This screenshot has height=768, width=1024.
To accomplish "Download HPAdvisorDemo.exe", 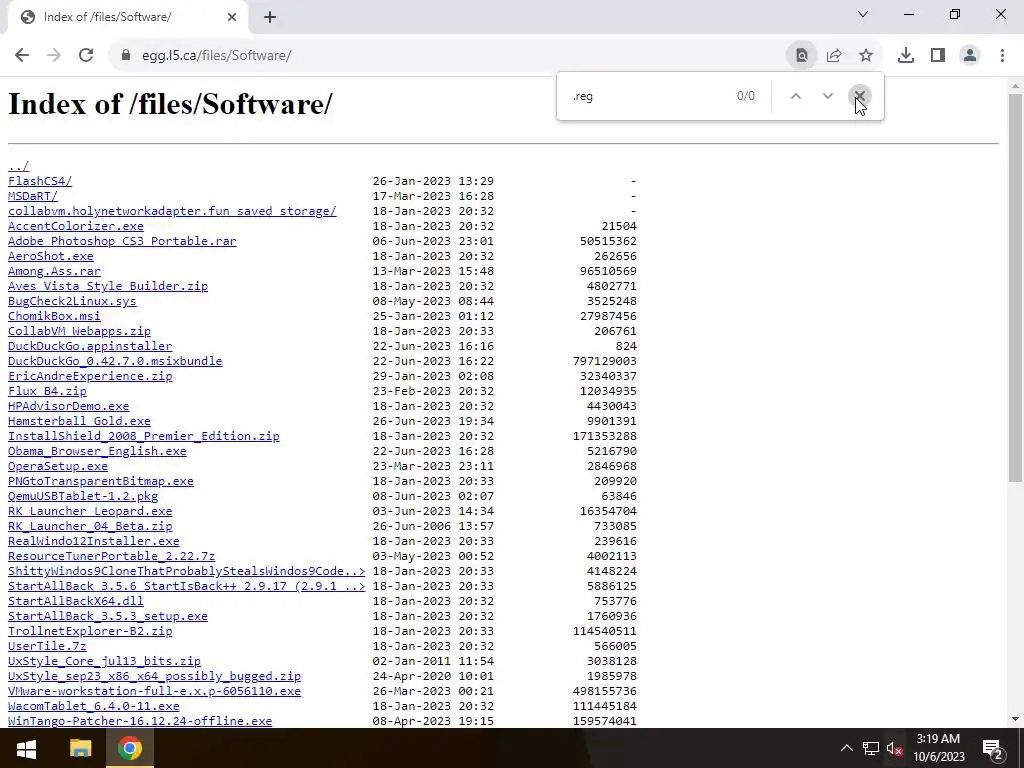I will 69,406.
